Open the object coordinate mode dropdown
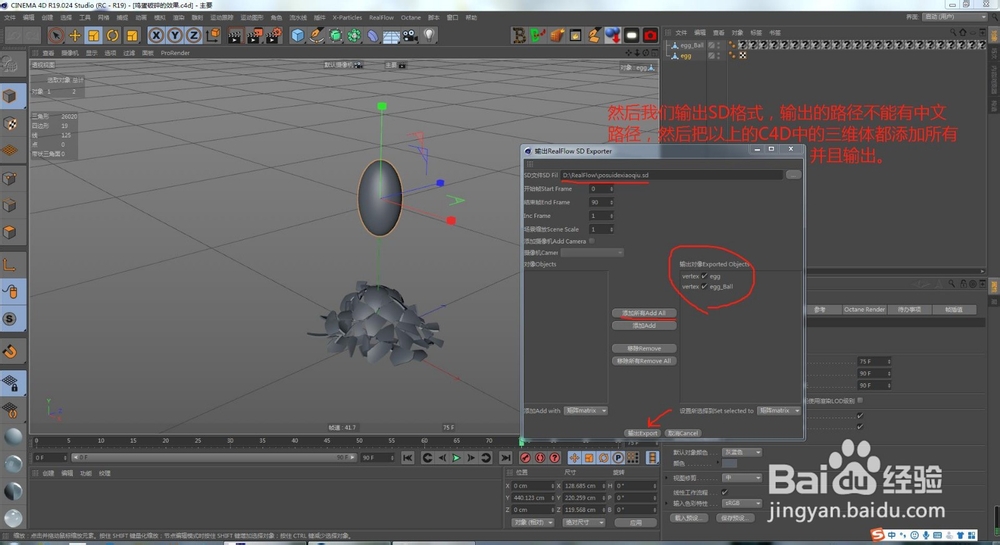The height and width of the screenshot is (545, 1000). pos(533,522)
